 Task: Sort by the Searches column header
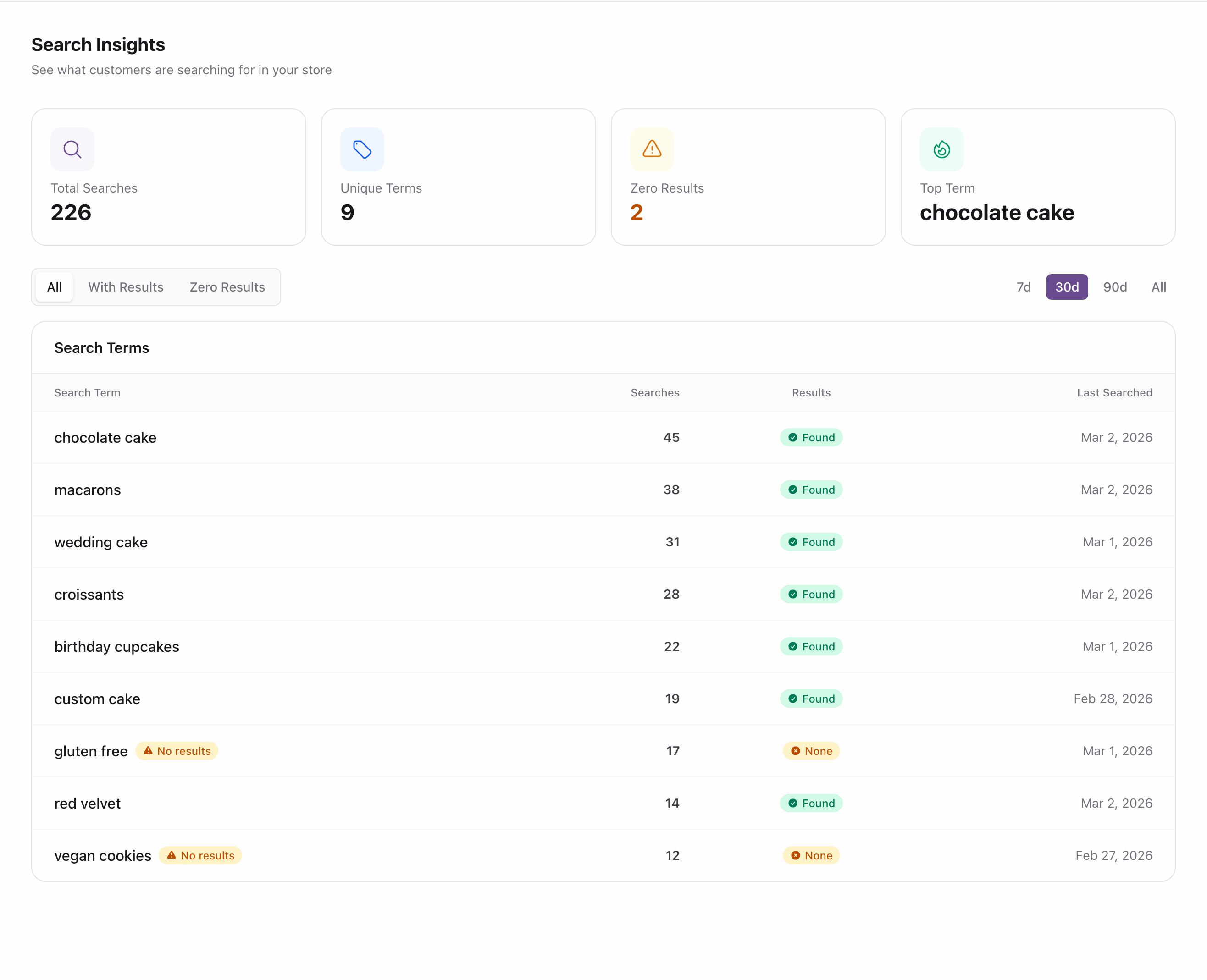654,392
